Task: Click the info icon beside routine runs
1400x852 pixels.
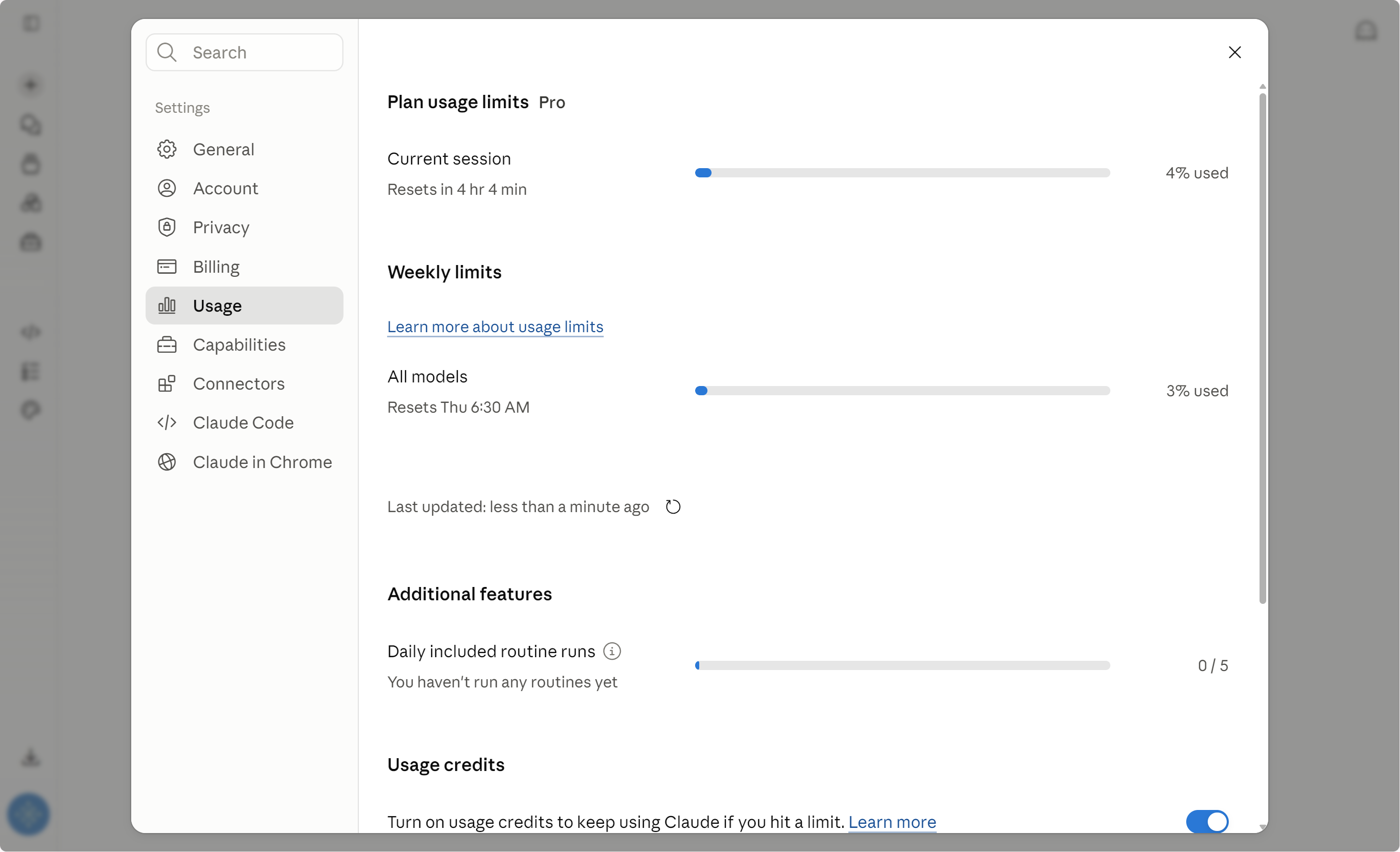Action: point(612,651)
